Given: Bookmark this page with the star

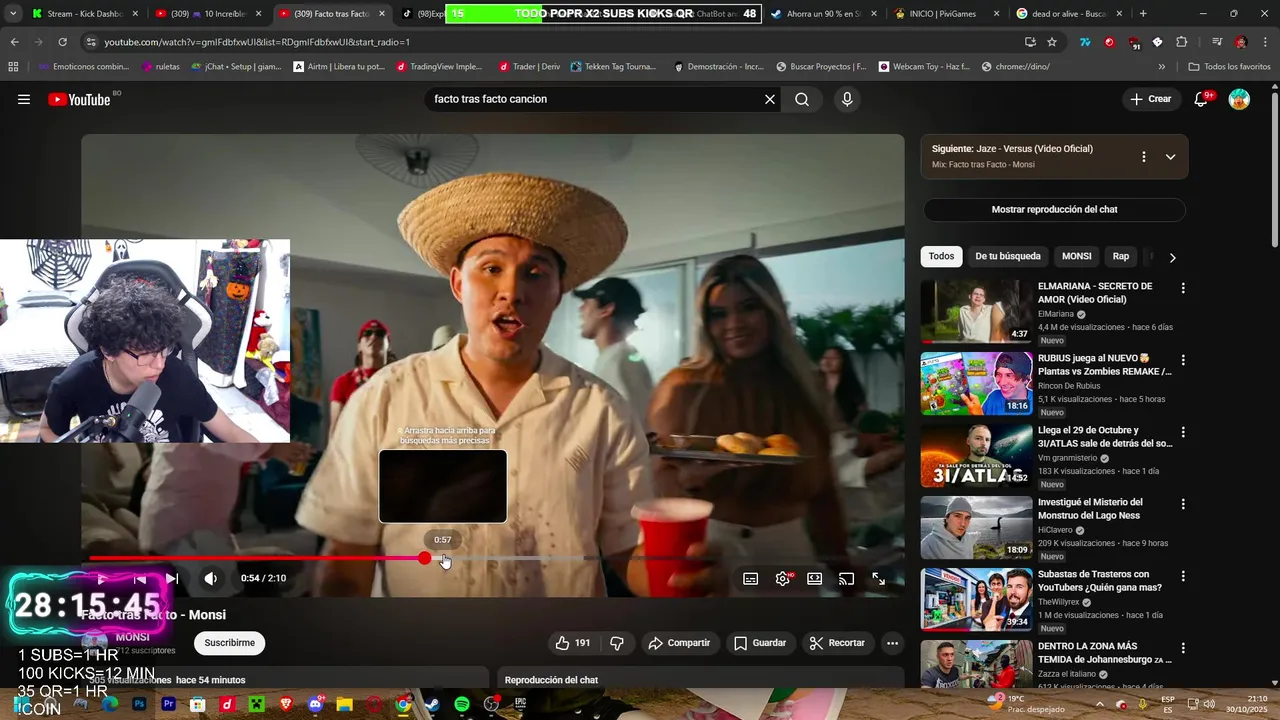Looking at the screenshot, I should point(1052,42).
